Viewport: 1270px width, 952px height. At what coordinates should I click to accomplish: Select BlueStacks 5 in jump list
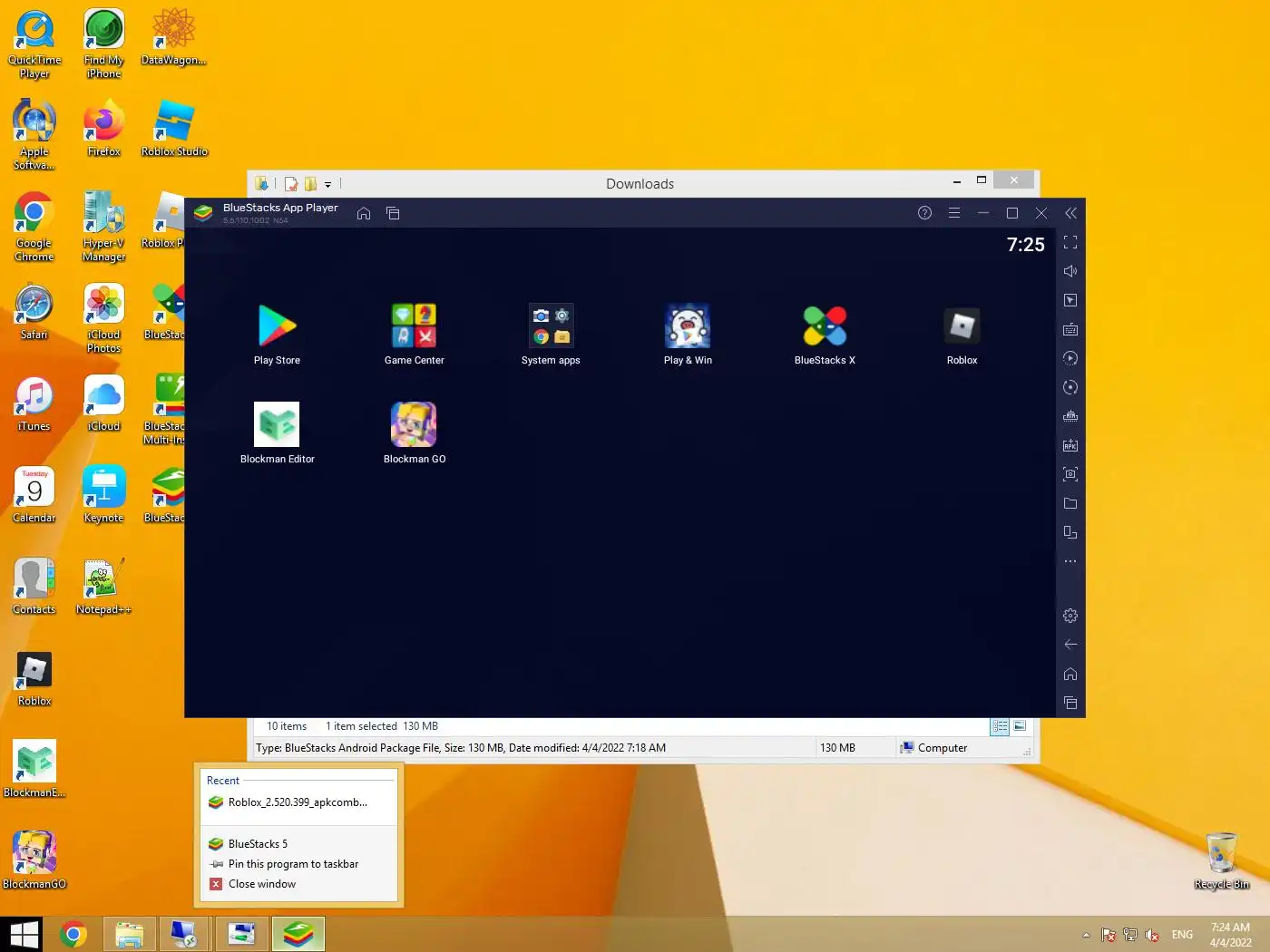point(298,844)
